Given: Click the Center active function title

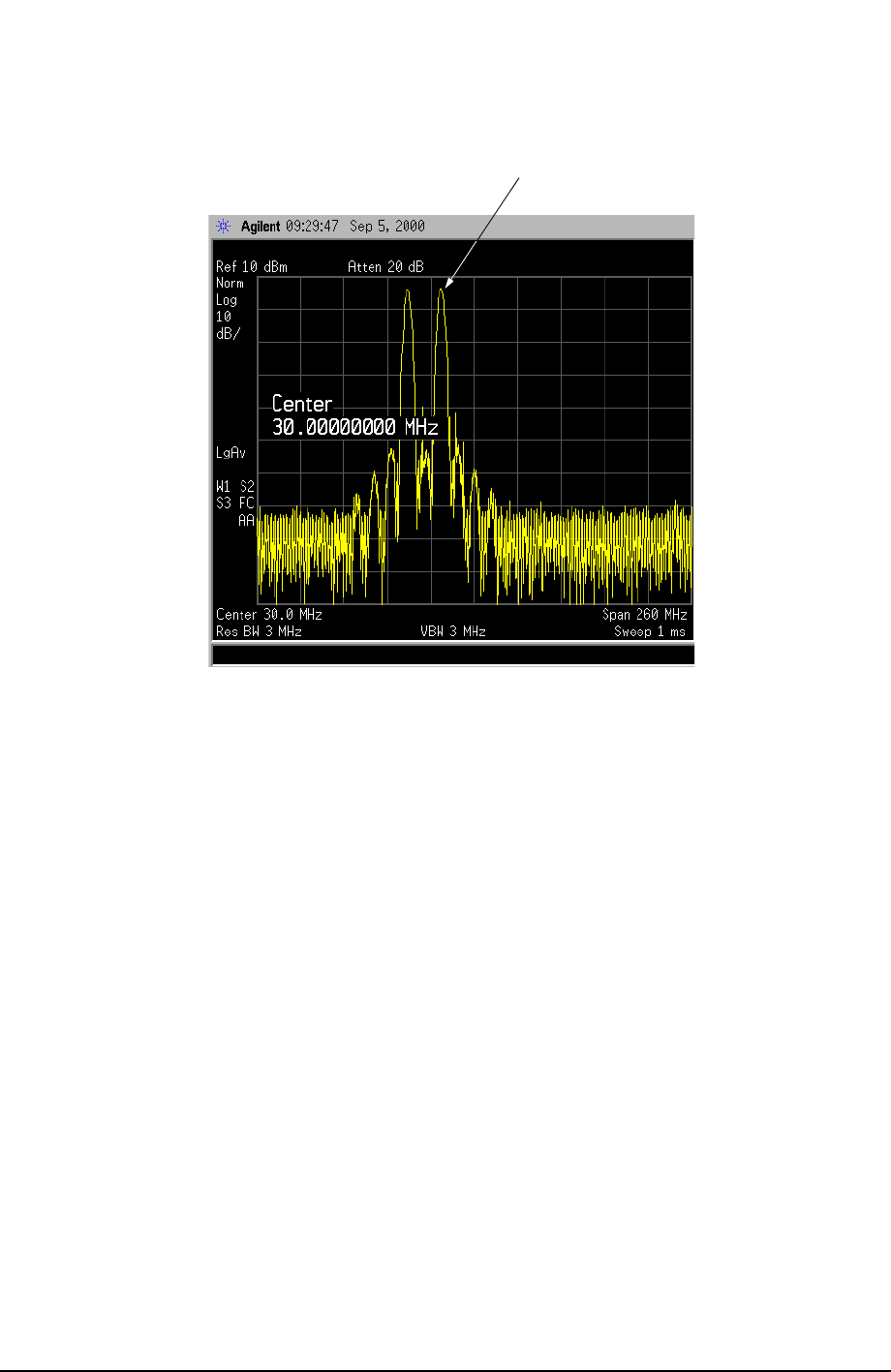Looking at the screenshot, I should [x=302, y=404].
